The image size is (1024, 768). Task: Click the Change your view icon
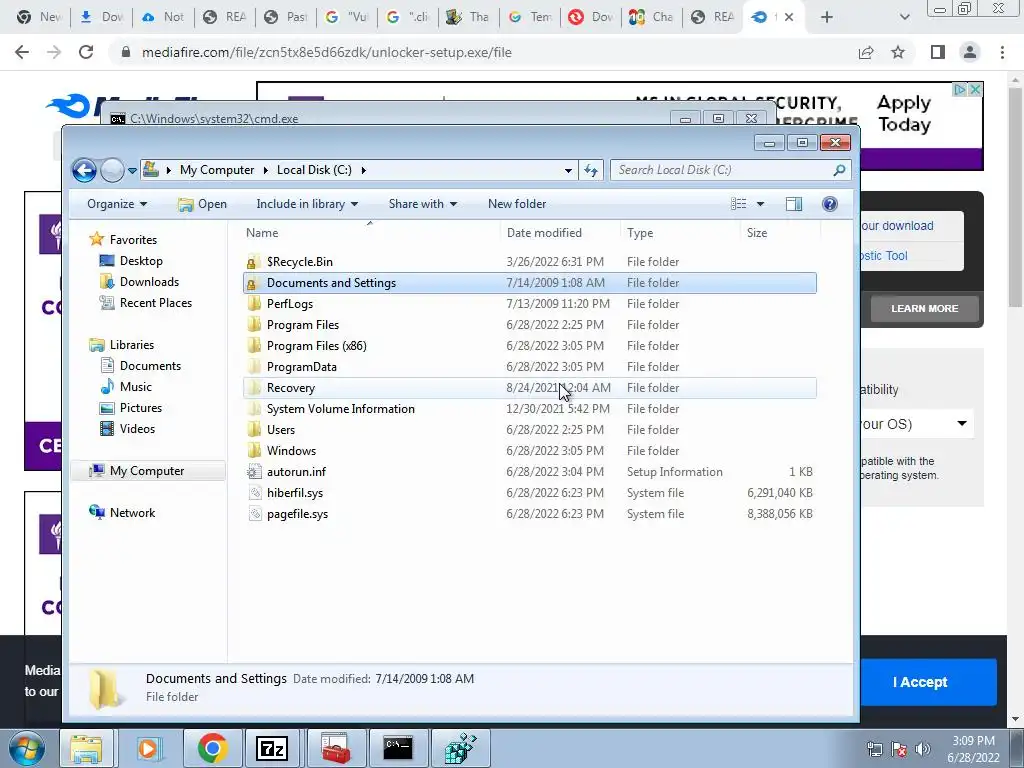coord(739,204)
